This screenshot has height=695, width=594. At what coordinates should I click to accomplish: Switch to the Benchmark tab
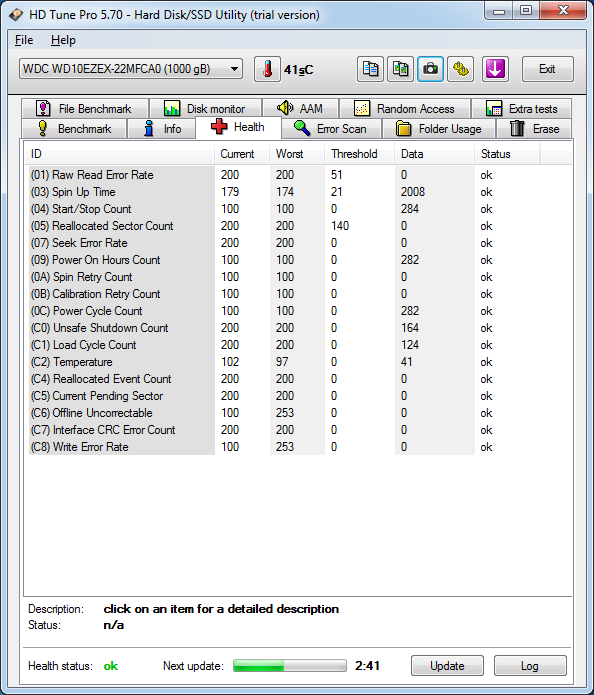point(74,129)
